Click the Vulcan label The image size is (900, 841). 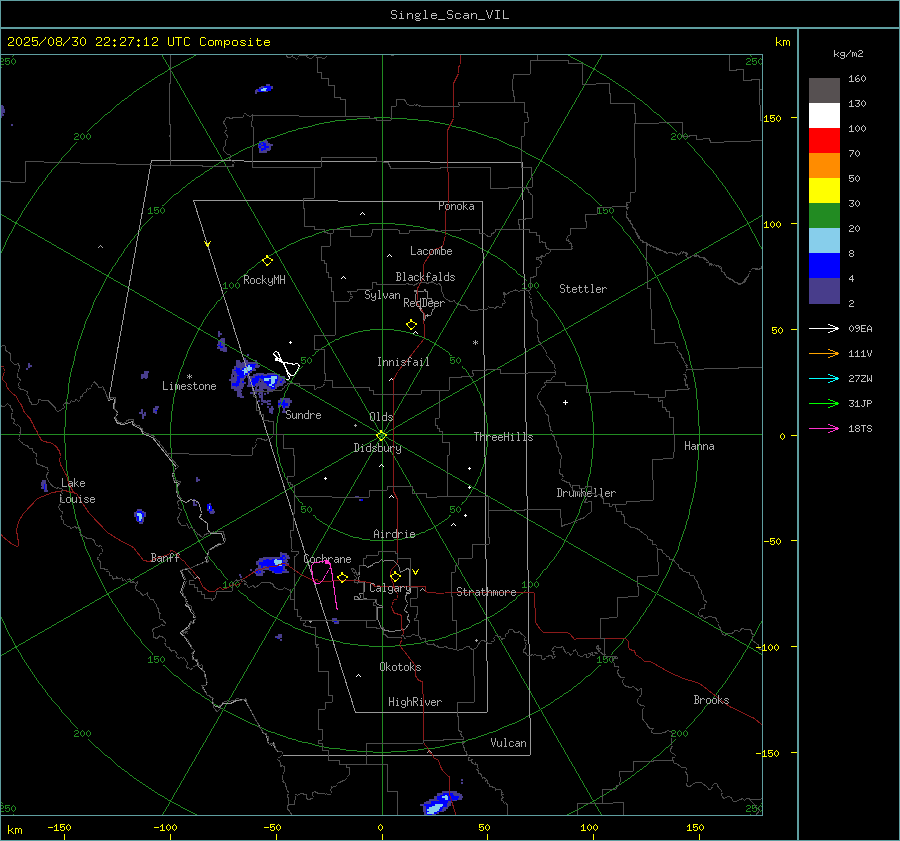(508, 743)
